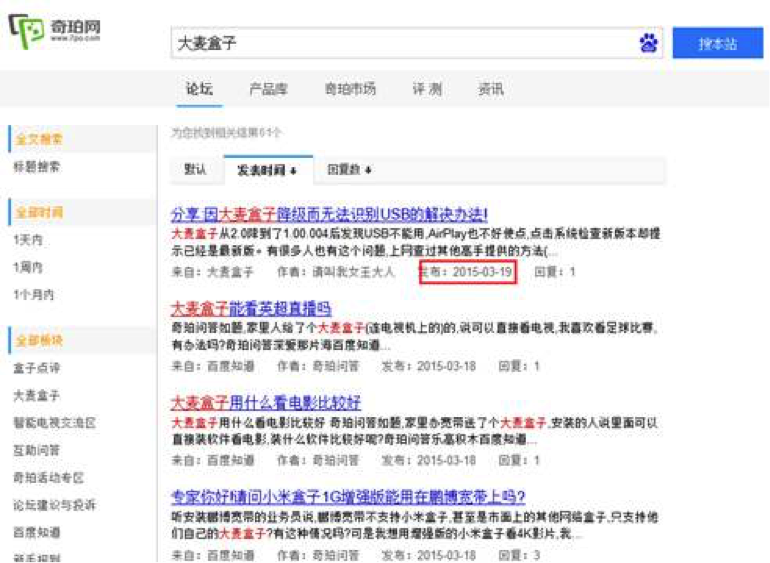Viewport: 770px width, 563px height.
Task: Filter by 智能电视交流区 board
Action: tap(55, 423)
